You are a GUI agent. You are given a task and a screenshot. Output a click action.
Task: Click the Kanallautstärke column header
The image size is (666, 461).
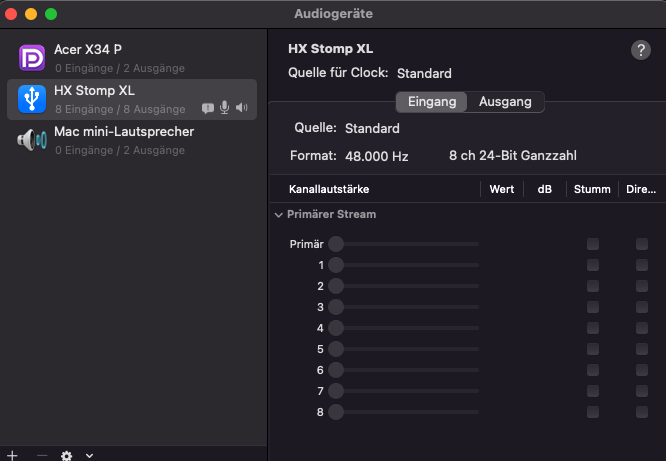[329, 189]
